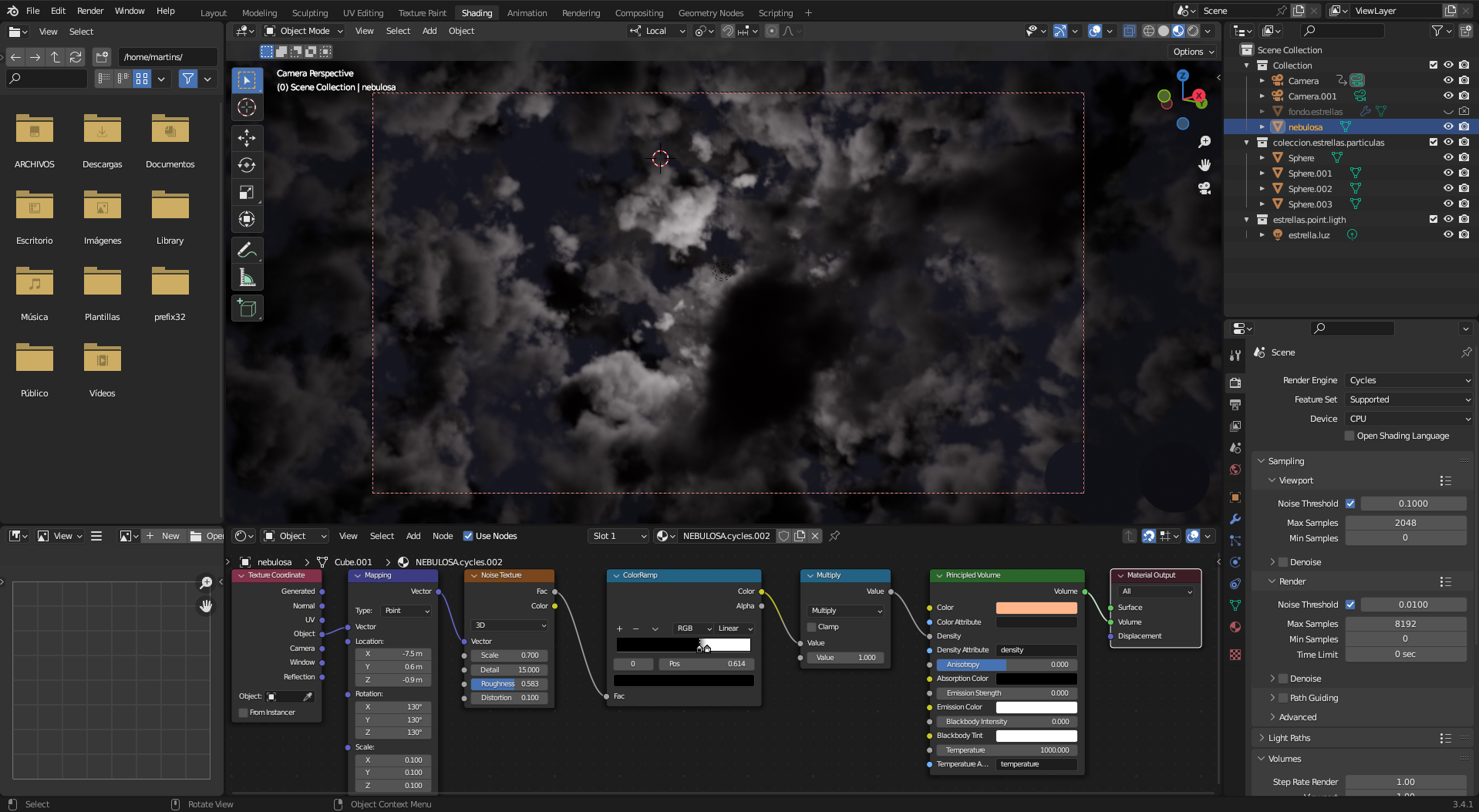This screenshot has width=1479, height=812.
Task: Click the Principled Volume Color swatch
Action: (1036, 608)
